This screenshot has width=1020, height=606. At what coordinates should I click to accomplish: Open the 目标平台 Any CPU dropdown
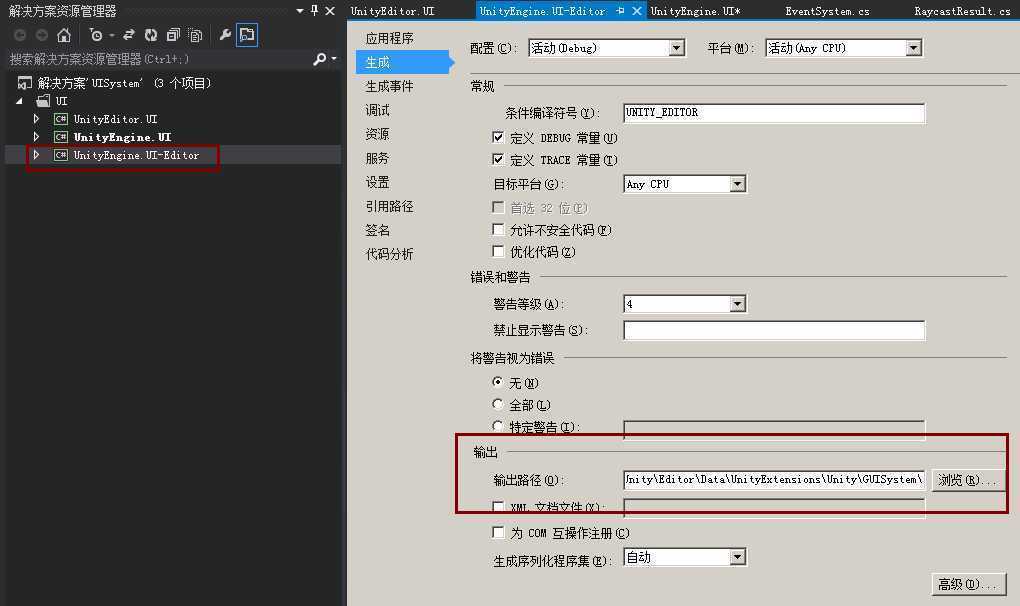click(x=684, y=184)
